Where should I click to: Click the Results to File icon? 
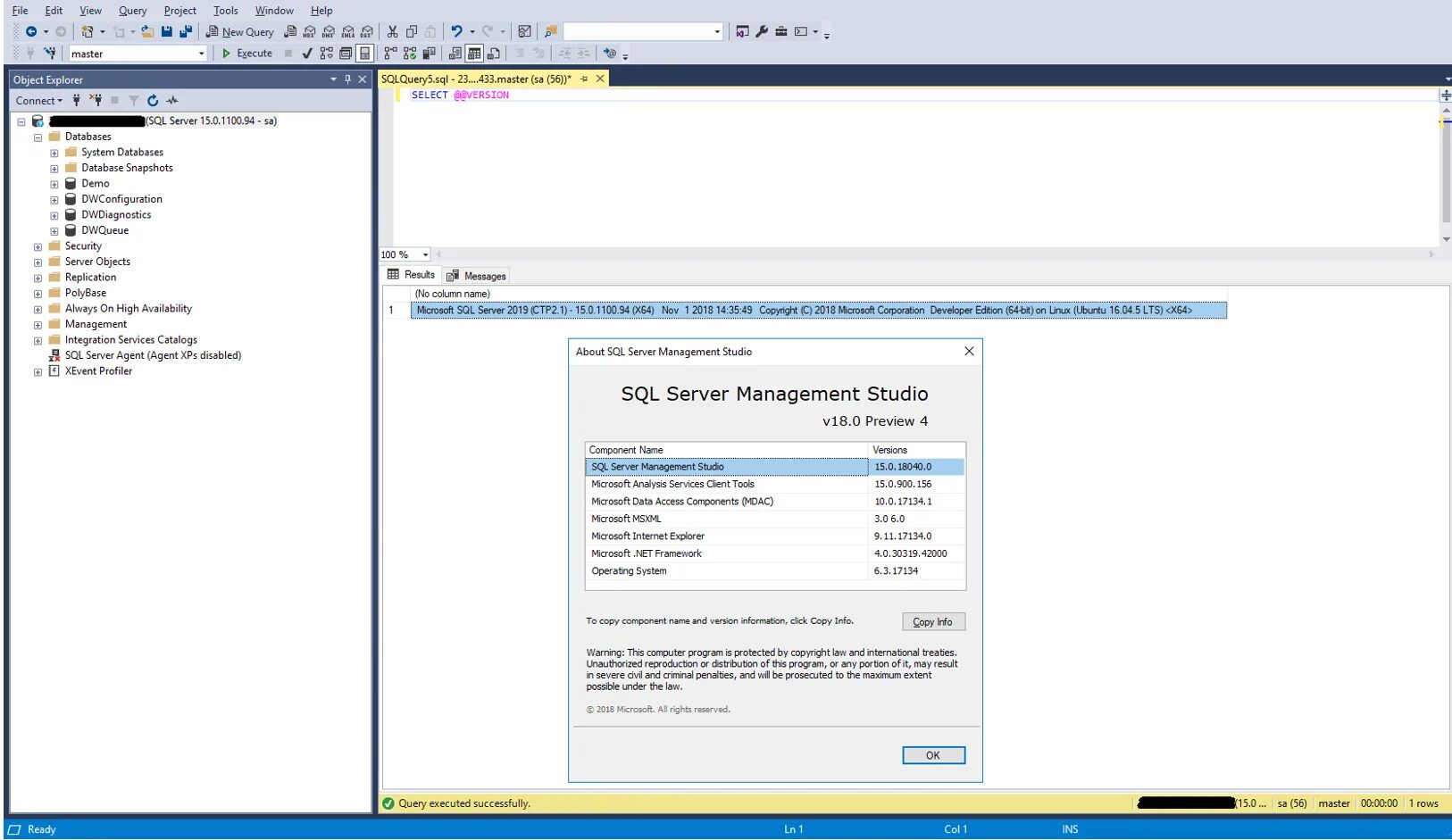click(x=494, y=54)
